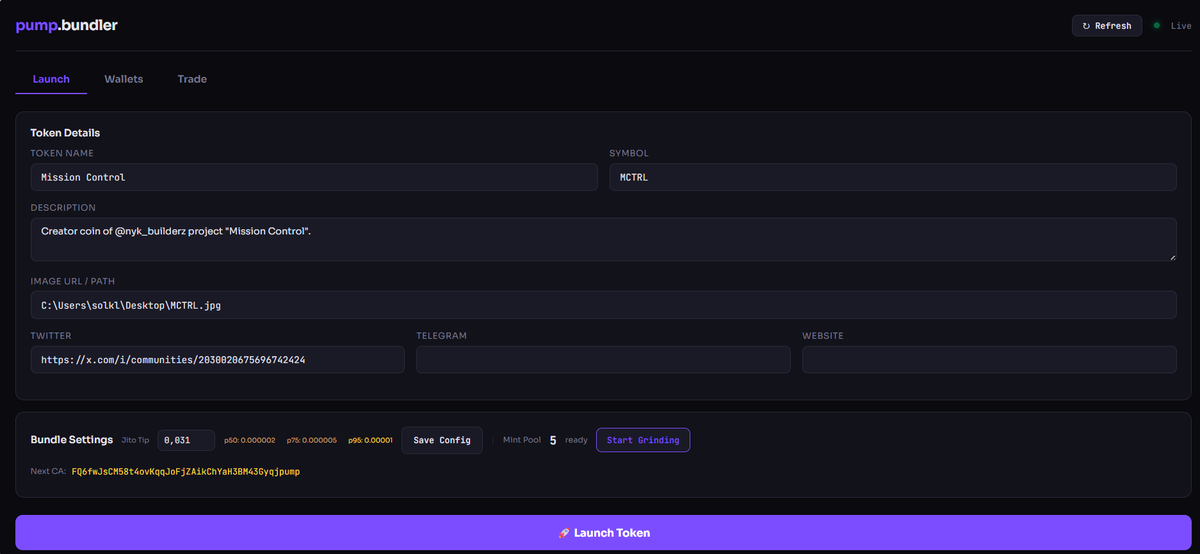Image resolution: width=1200 pixels, height=554 pixels.
Task: Click the green Live status dot
Action: pos(1157,25)
